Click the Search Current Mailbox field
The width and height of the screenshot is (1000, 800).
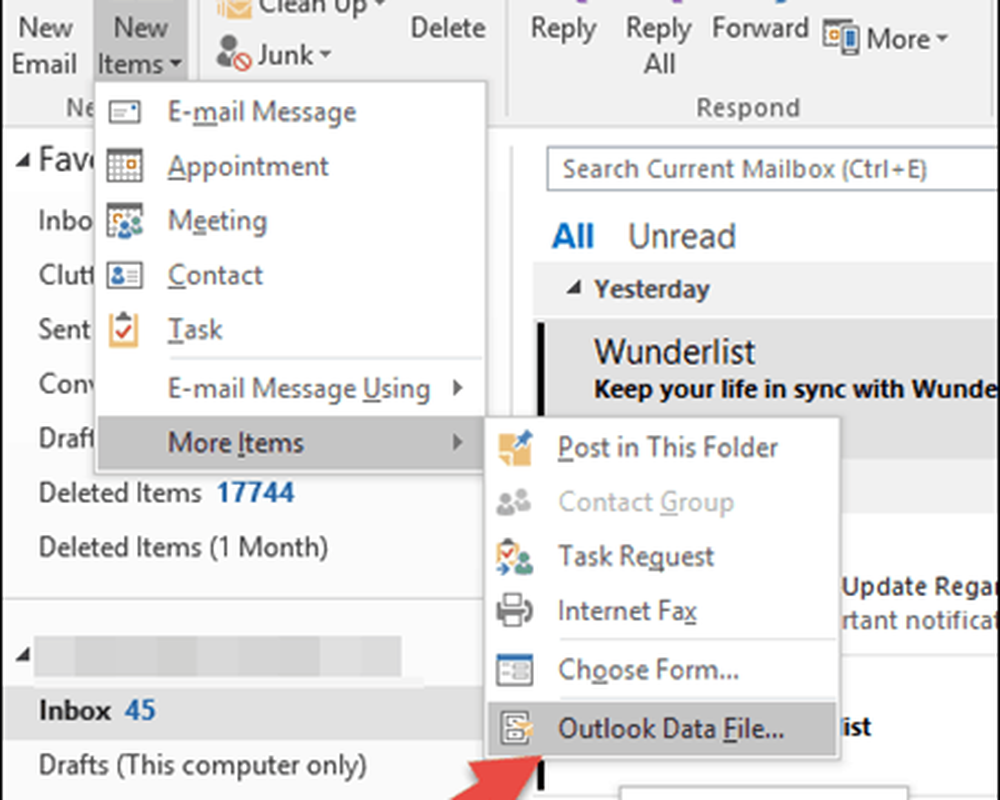[x=770, y=169]
